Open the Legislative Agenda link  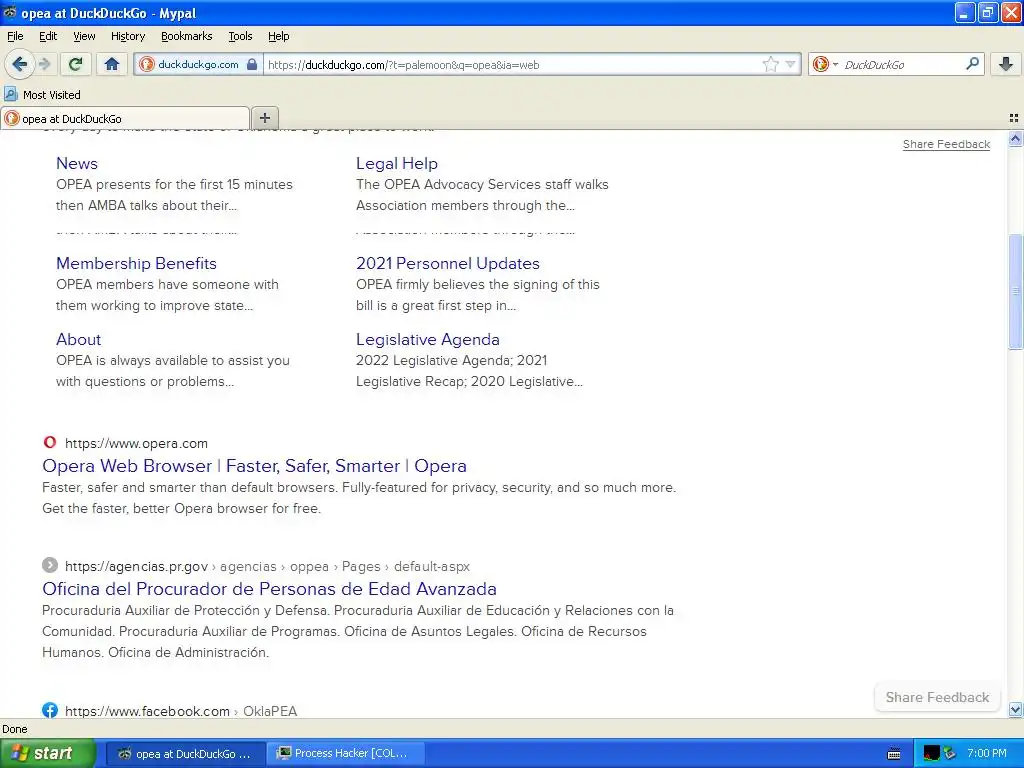(x=428, y=339)
